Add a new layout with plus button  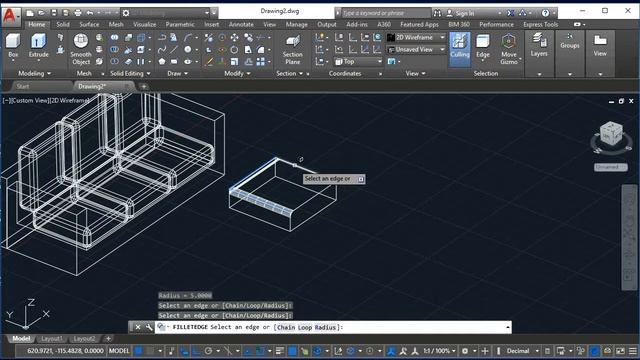pos(109,338)
